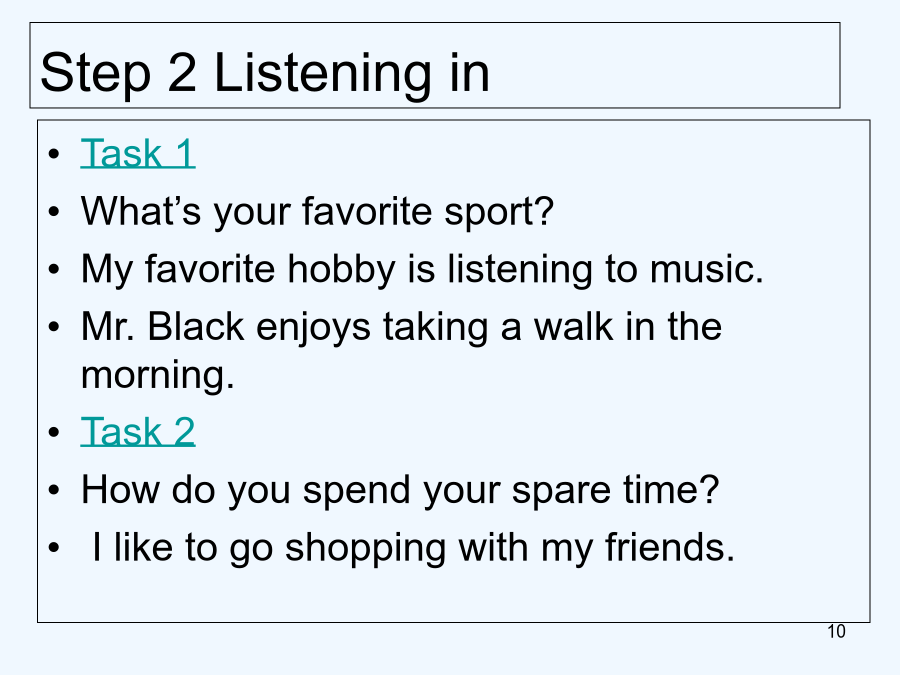Viewport: 900px width, 675px height.
Task: Click the word 'hobby' in third bullet
Action: point(342,269)
